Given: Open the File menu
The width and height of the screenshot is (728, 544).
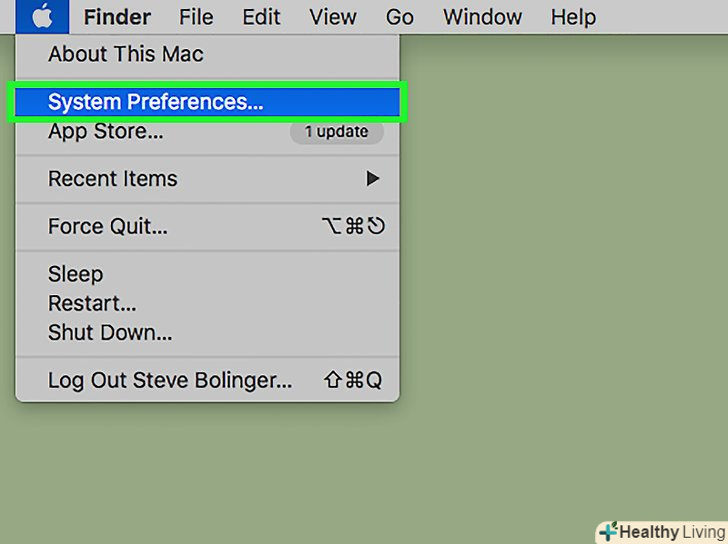Looking at the screenshot, I should coord(196,17).
